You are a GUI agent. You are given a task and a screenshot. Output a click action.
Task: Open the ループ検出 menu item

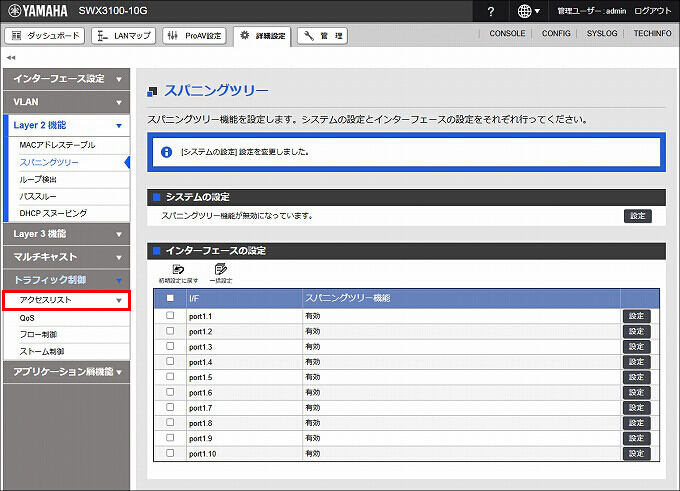point(39,179)
